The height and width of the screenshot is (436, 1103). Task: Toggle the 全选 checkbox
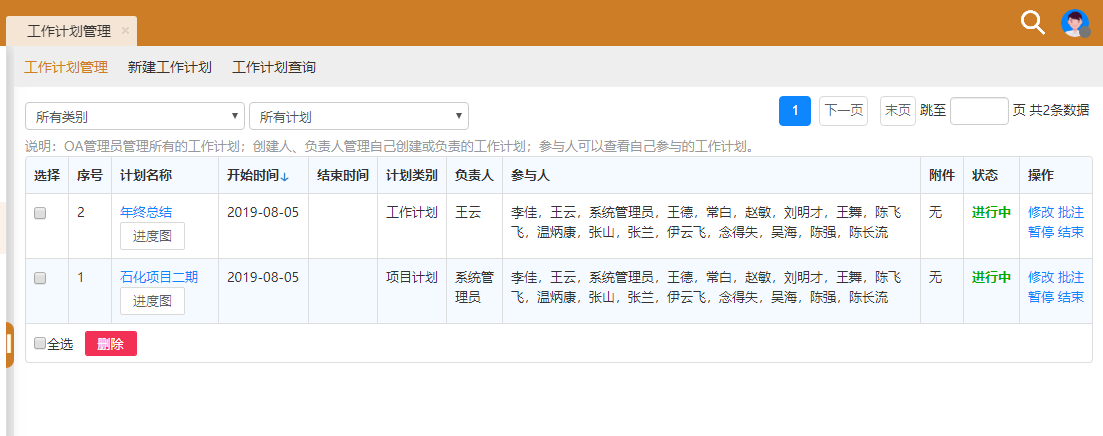40,344
